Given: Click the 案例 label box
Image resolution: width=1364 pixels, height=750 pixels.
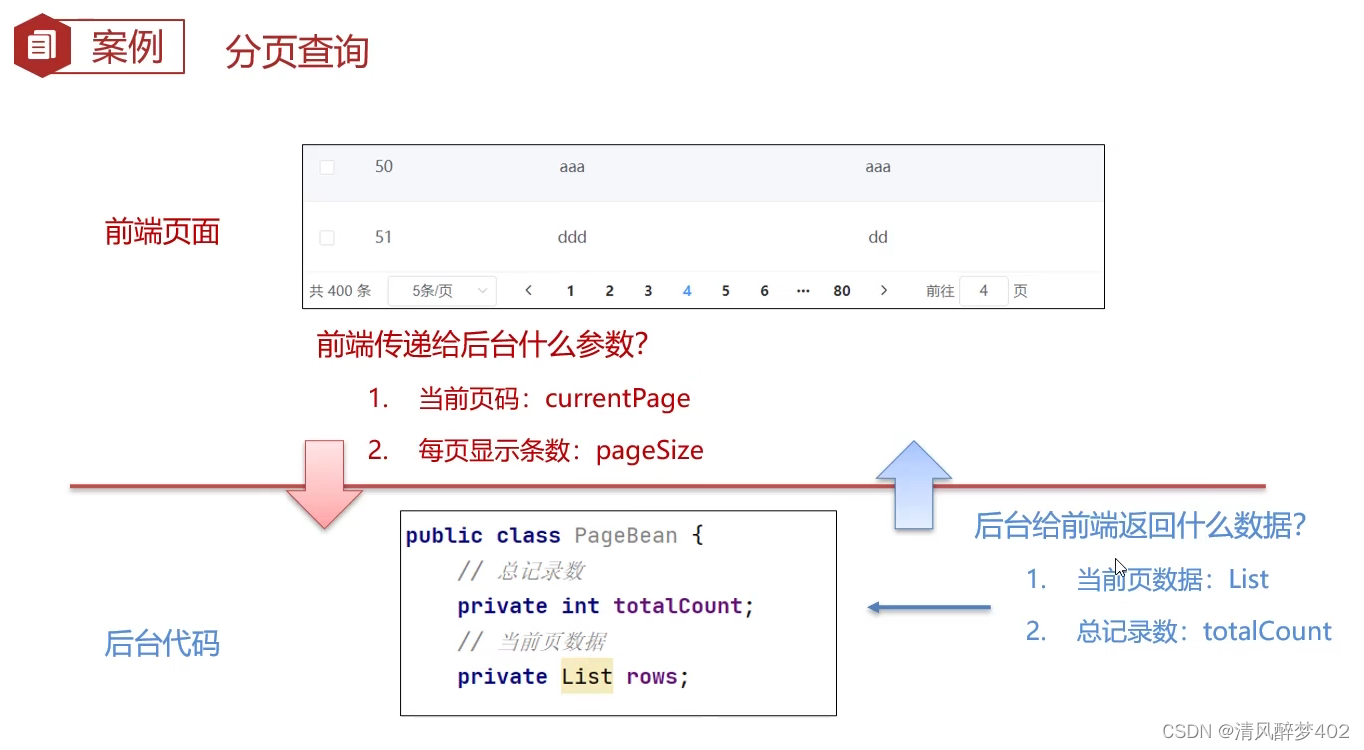Looking at the screenshot, I should click(126, 46).
